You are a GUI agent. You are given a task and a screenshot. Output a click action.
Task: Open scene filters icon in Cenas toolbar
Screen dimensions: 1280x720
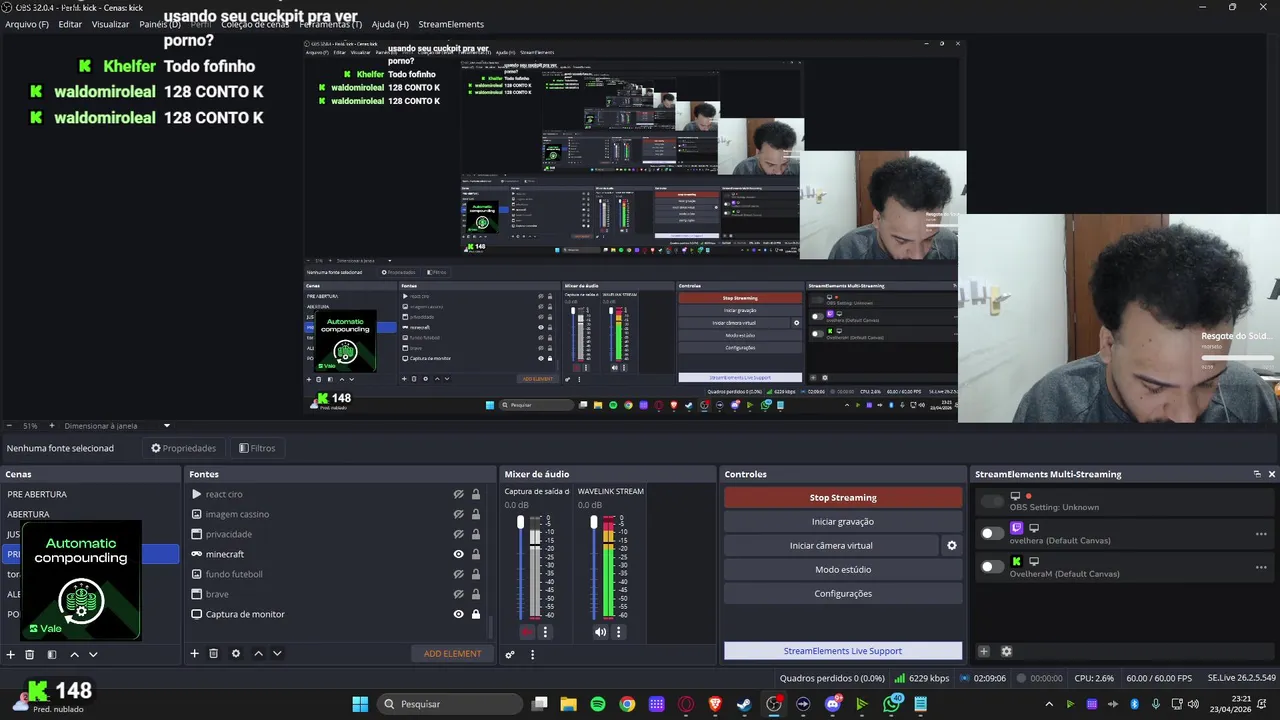pyautogui.click(x=52, y=654)
